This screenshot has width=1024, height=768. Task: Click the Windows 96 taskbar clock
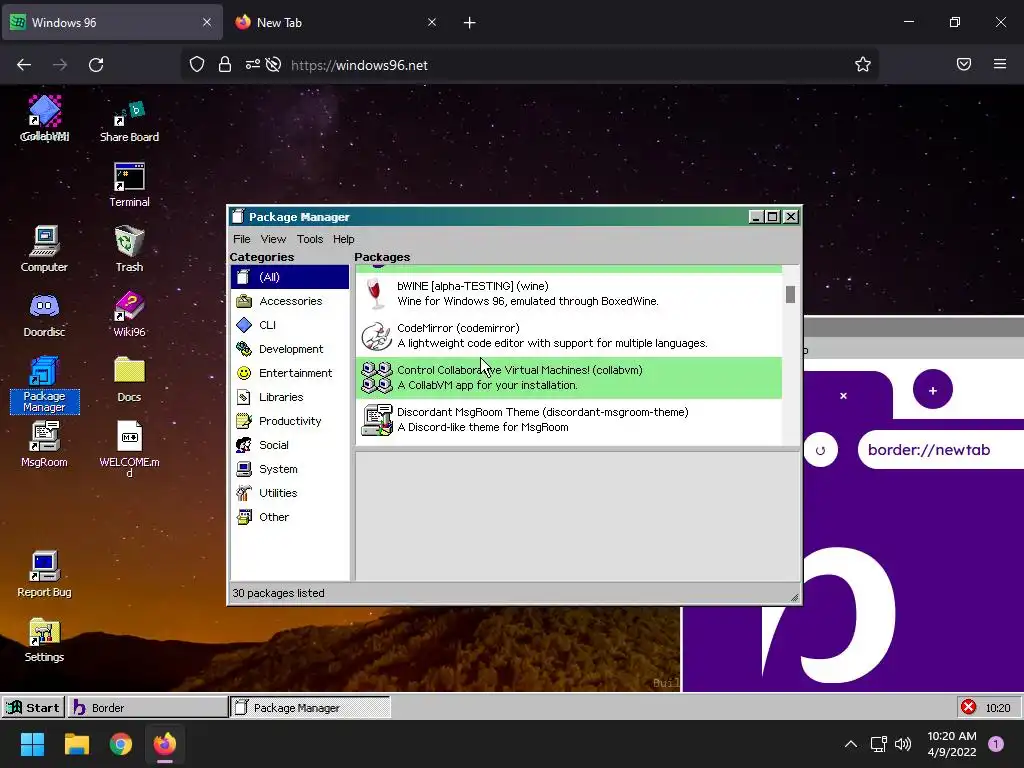click(x=998, y=708)
